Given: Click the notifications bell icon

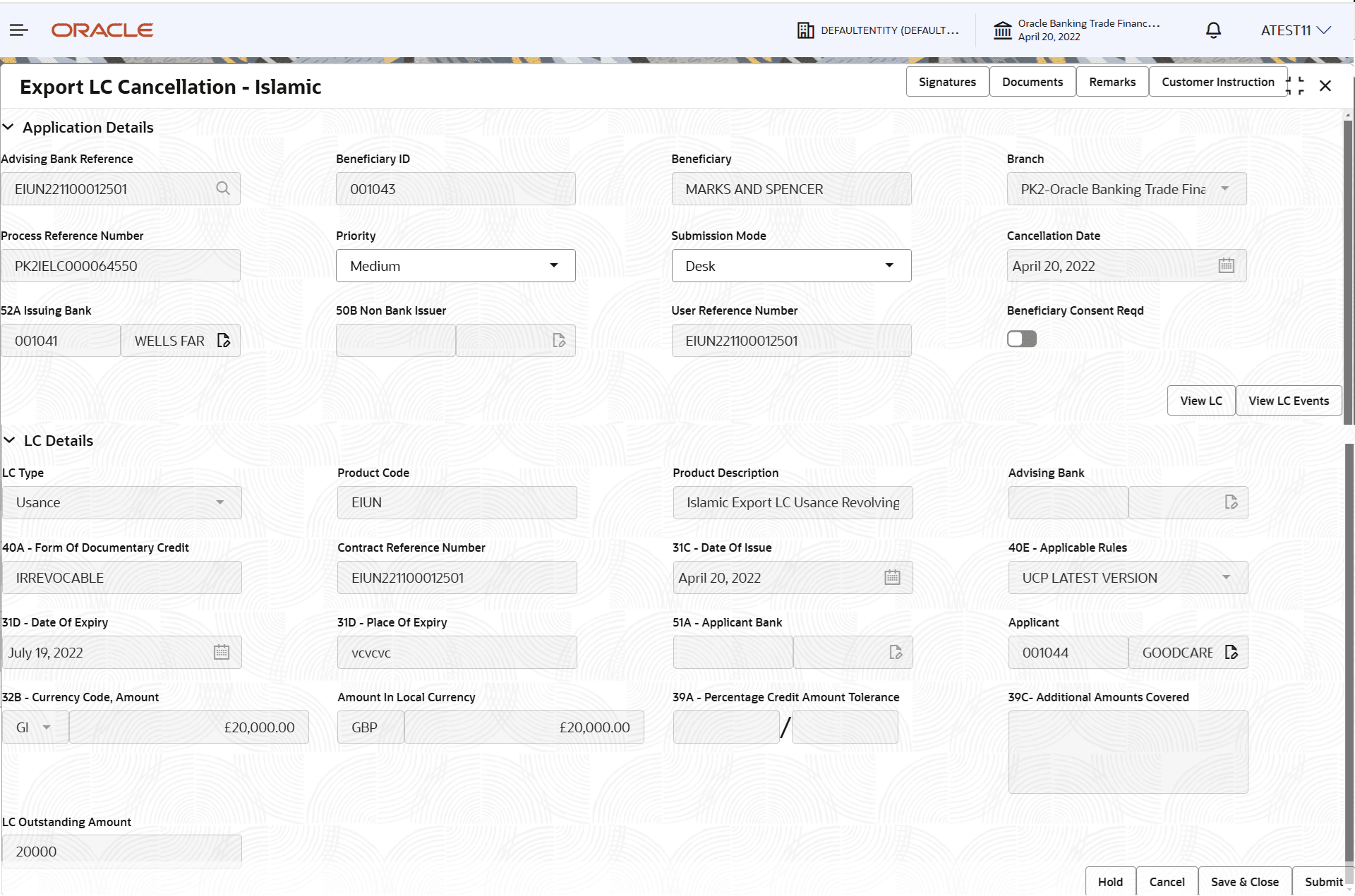Looking at the screenshot, I should click(1213, 30).
